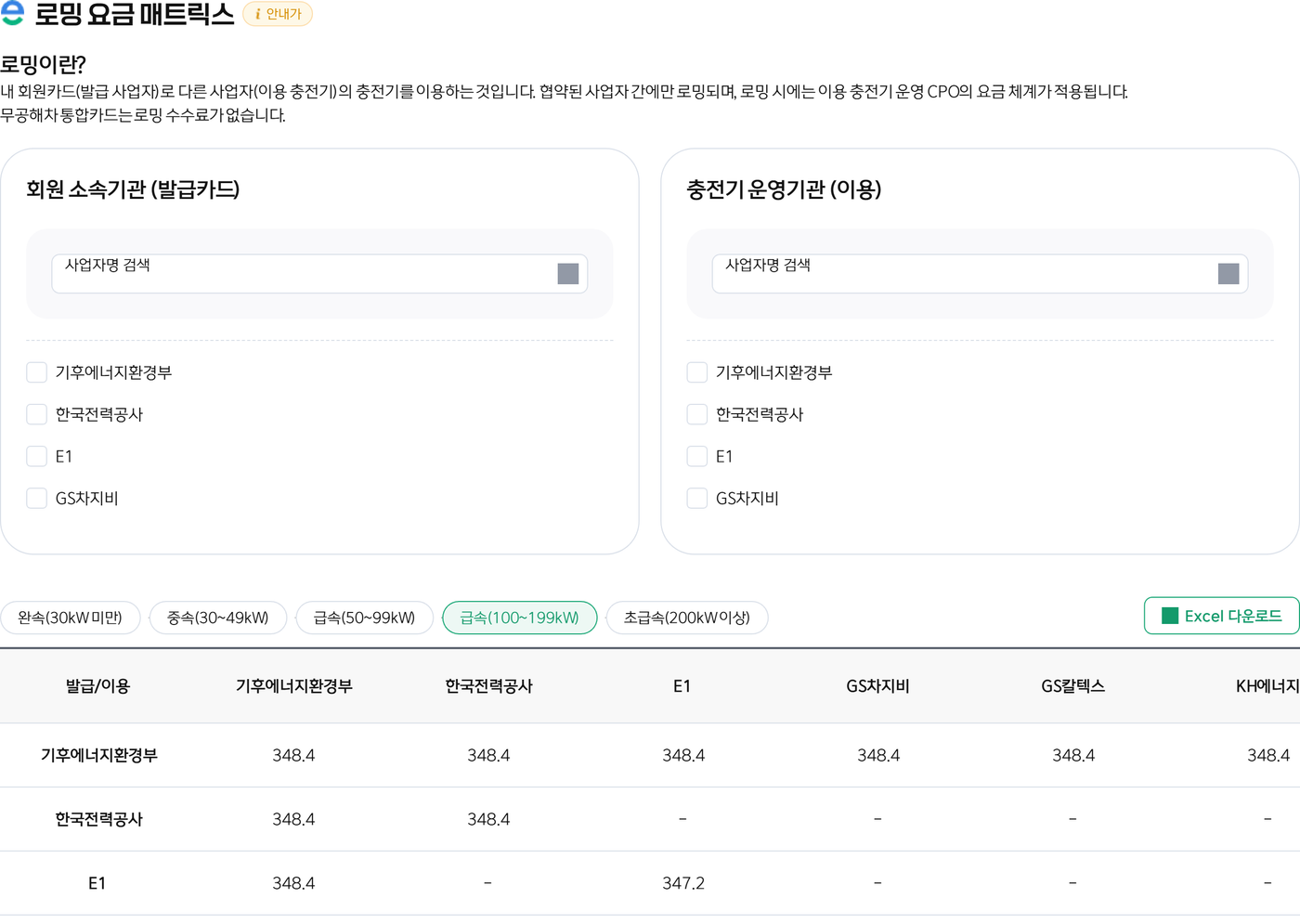Select the 중속(30~49kW) tab
Viewport: 1300px width, 924px height.
218,618
